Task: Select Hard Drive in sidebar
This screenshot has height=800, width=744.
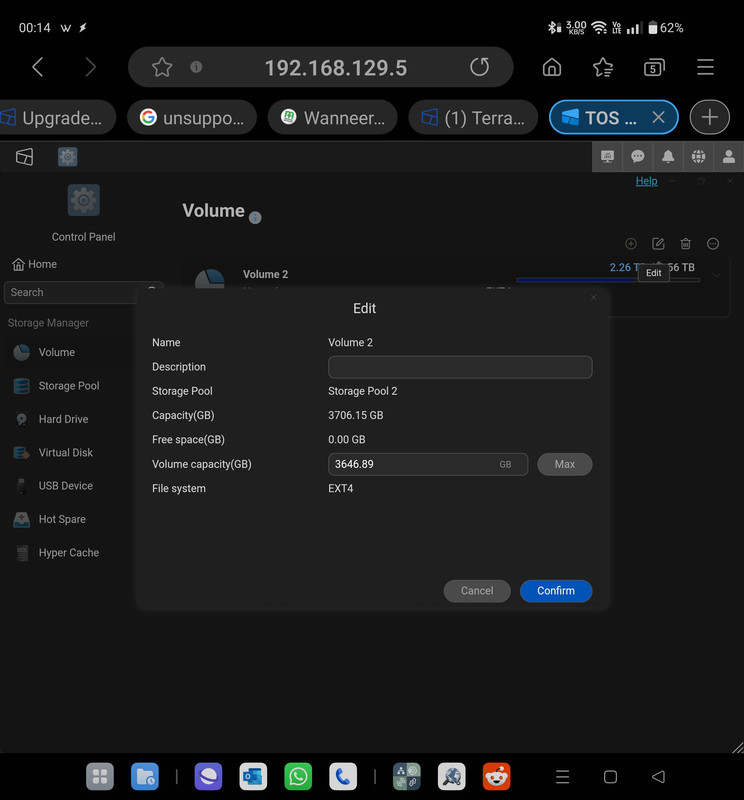Action: click(51, 419)
